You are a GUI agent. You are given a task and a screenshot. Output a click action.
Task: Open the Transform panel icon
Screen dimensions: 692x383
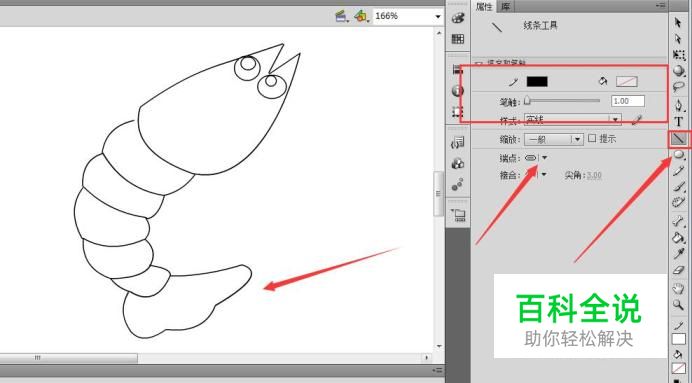coord(458,111)
